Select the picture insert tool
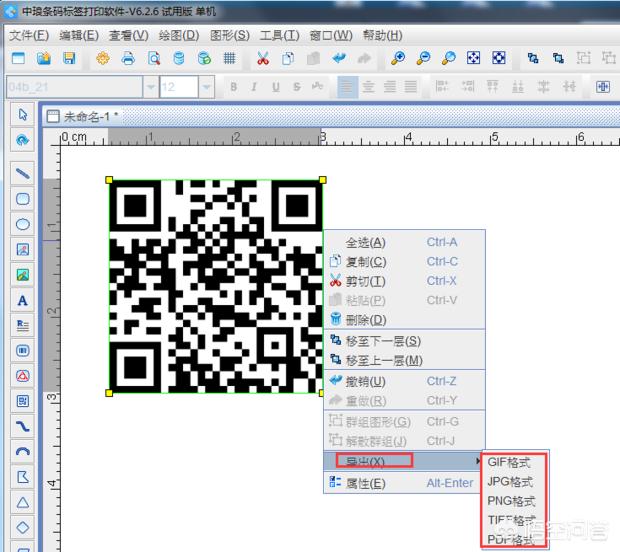The width and height of the screenshot is (620, 552). coord(23,275)
